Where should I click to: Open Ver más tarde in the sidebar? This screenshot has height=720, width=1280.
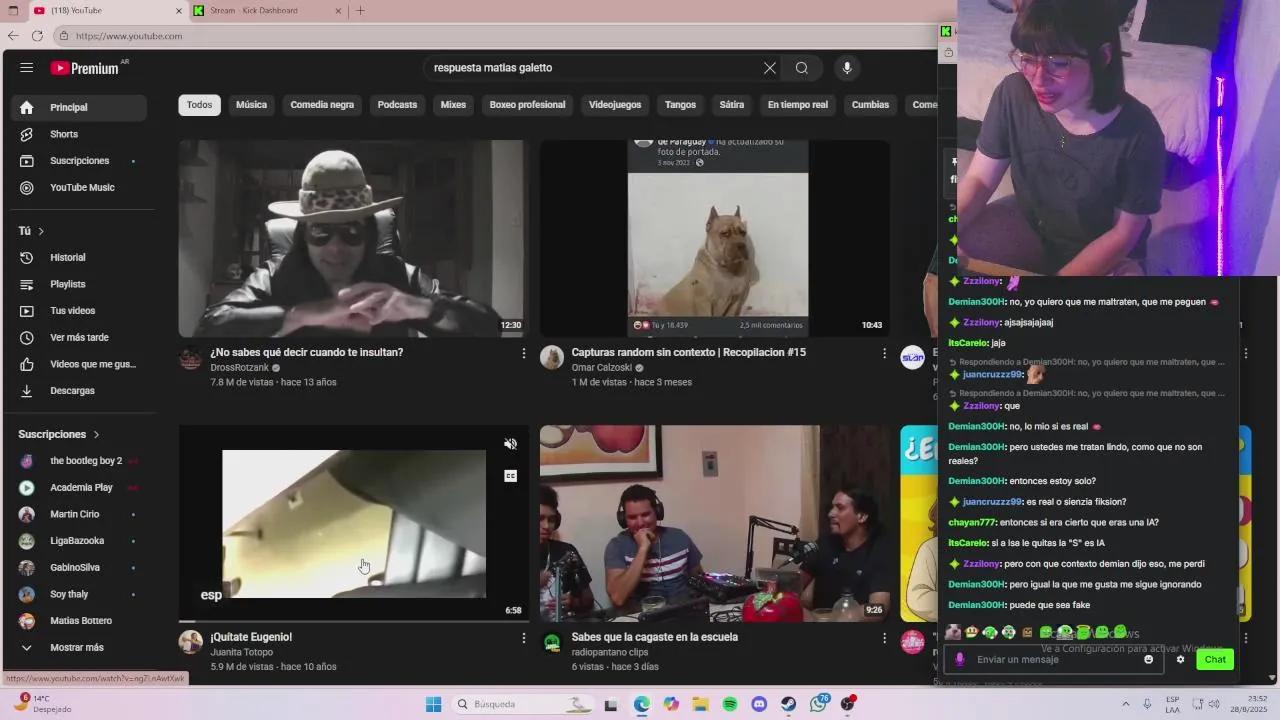point(80,338)
